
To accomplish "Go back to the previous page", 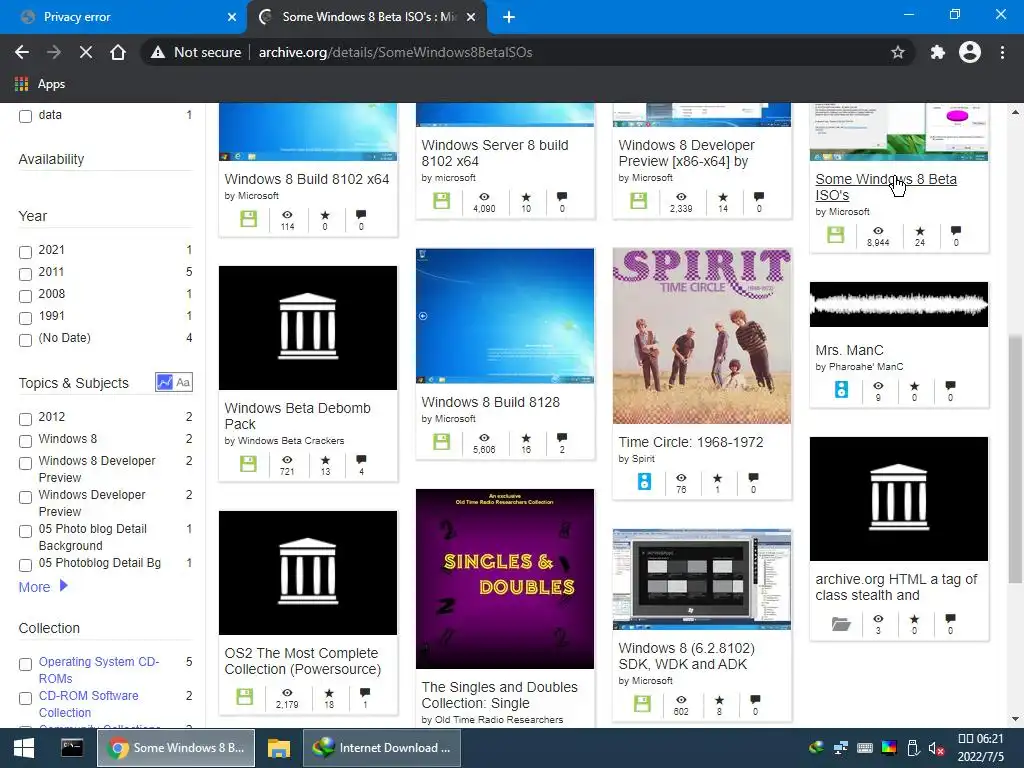I will point(22,52).
